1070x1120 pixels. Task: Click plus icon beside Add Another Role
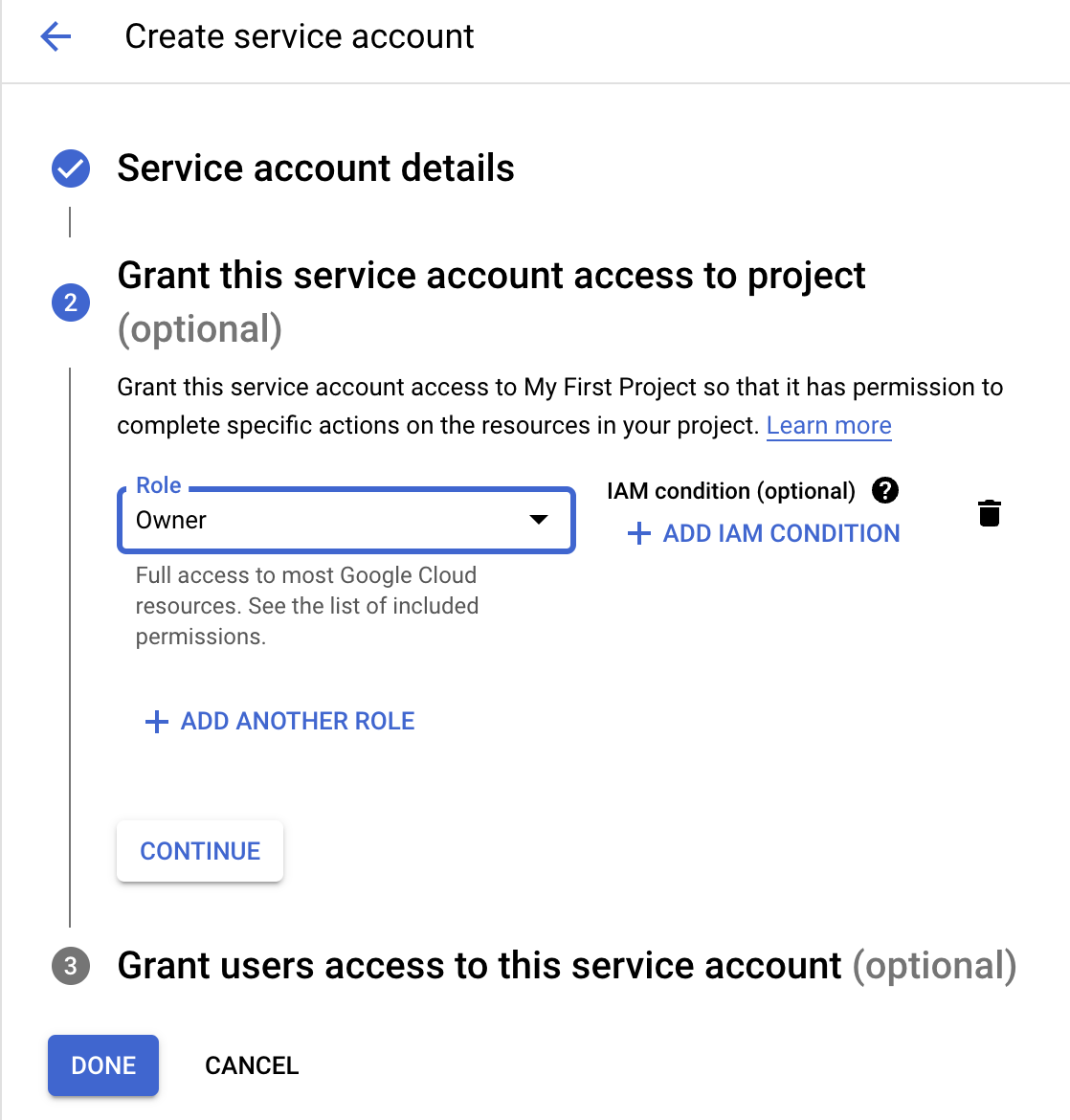[x=156, y=722]
